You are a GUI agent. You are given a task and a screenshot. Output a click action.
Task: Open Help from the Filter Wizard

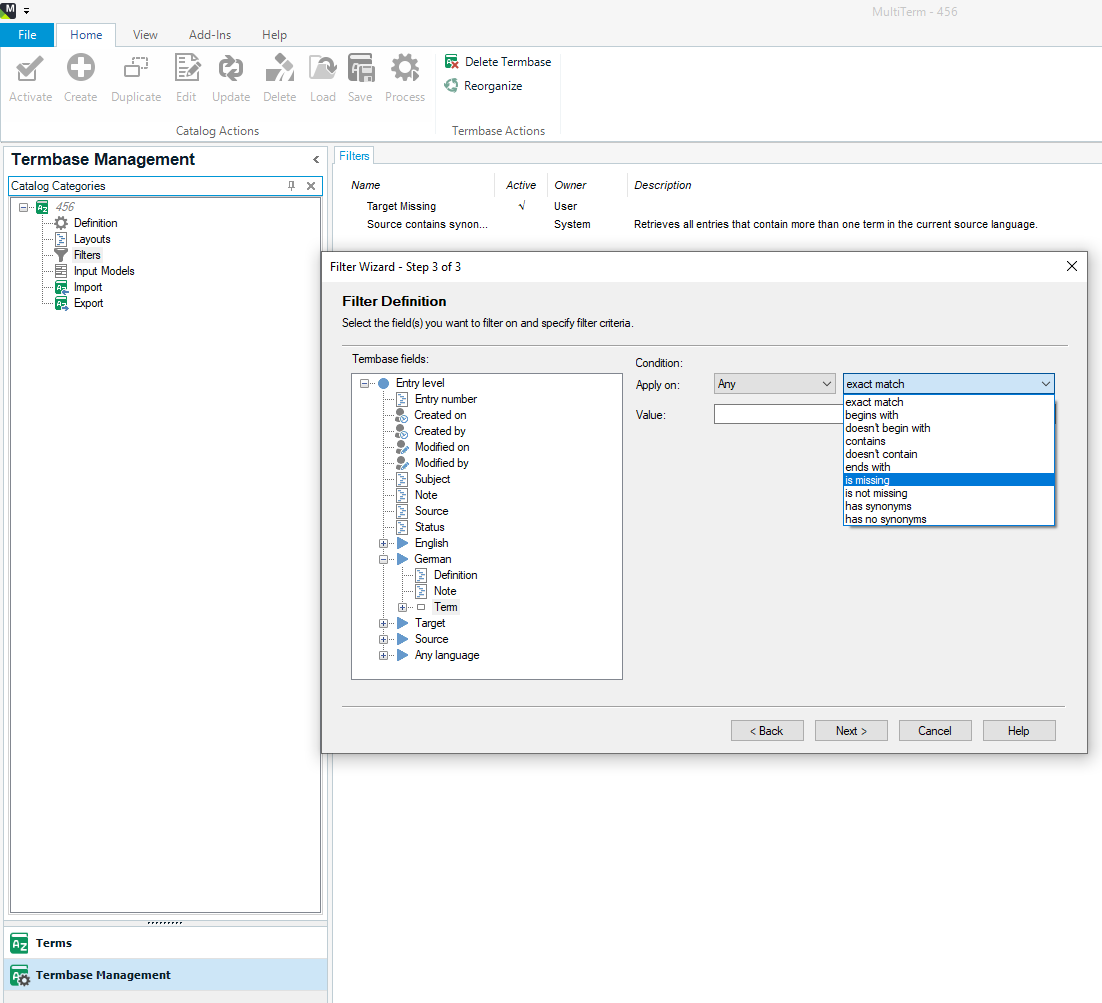click(x=1018, y=730)
